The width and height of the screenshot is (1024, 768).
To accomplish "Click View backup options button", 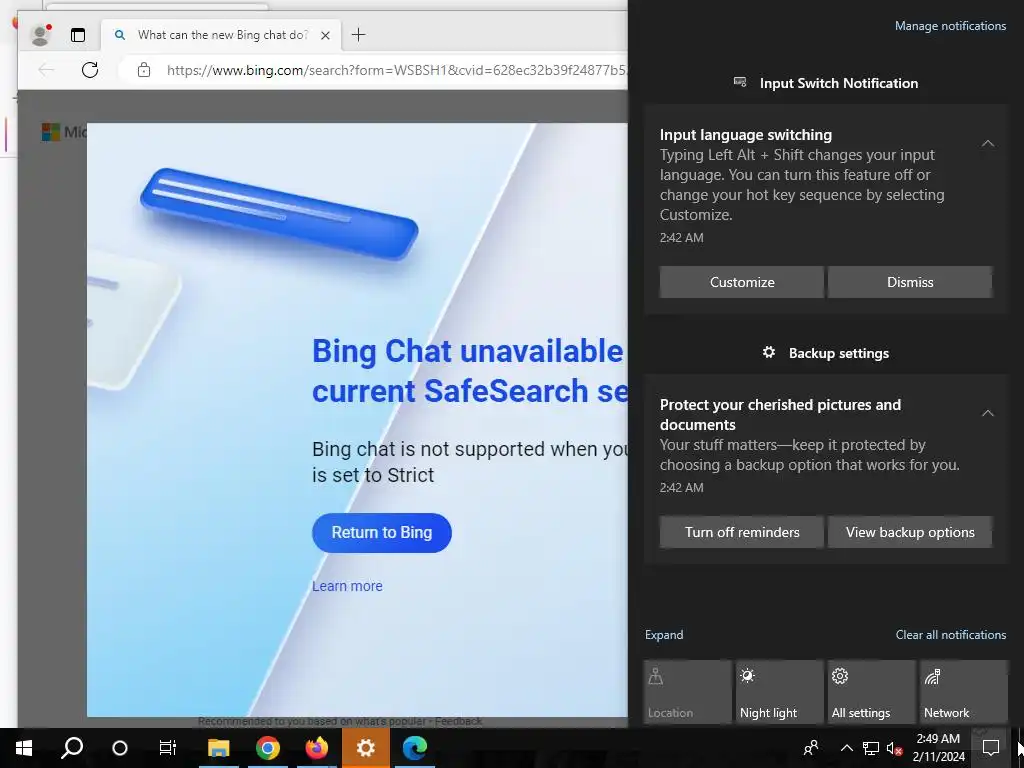I will click(x=910, y=532).
